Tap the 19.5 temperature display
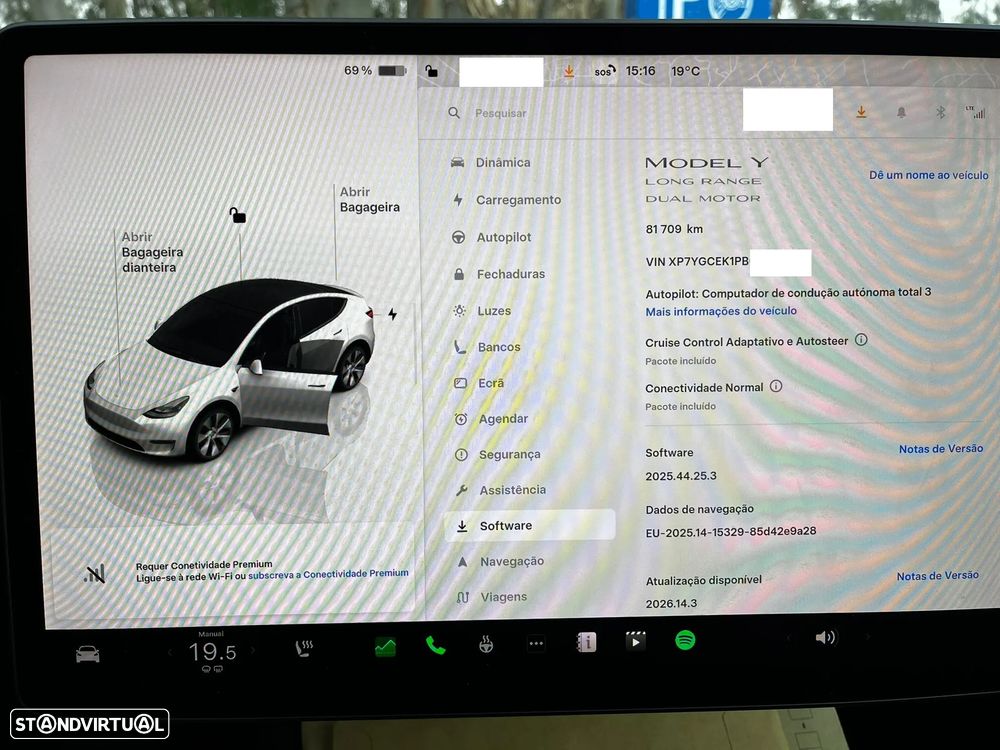 pyautogui.click(x=212, y=652)
